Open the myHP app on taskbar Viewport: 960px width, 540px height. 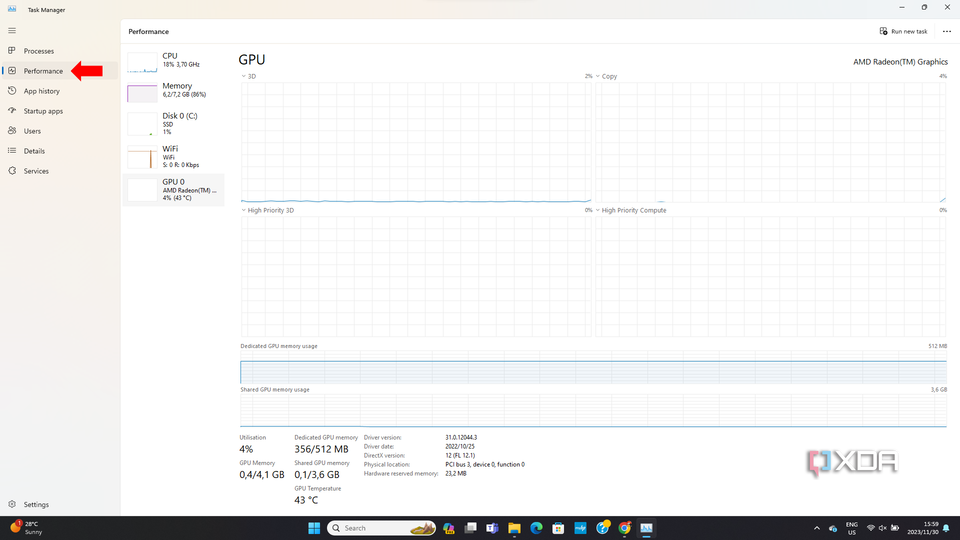click(x=580, y=528)
